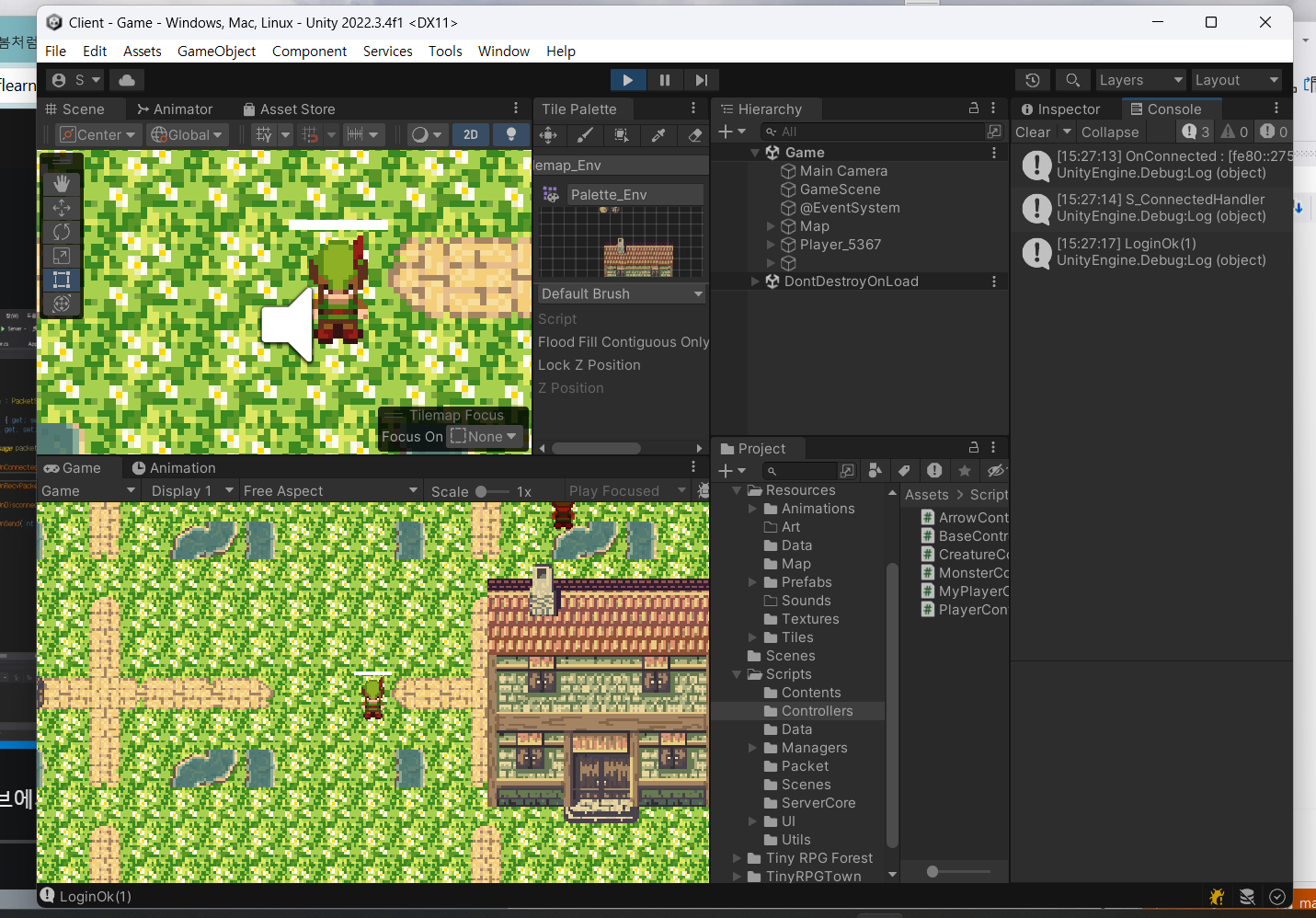1316x918 pixels.
Task: Open the Global handle rotation dropdown
Action: tap(188, 135)
